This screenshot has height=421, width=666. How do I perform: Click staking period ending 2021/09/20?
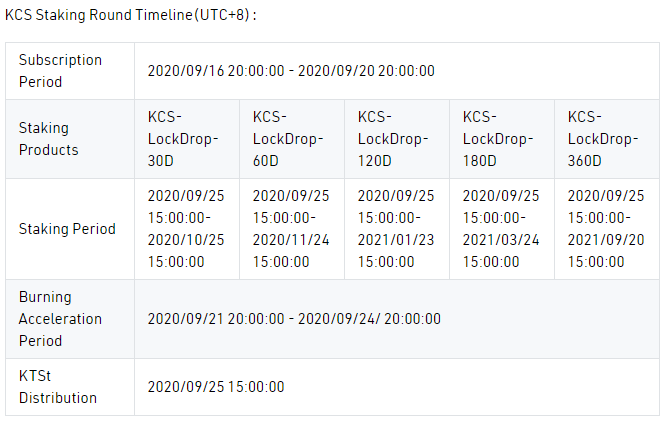tap(606, 229)
